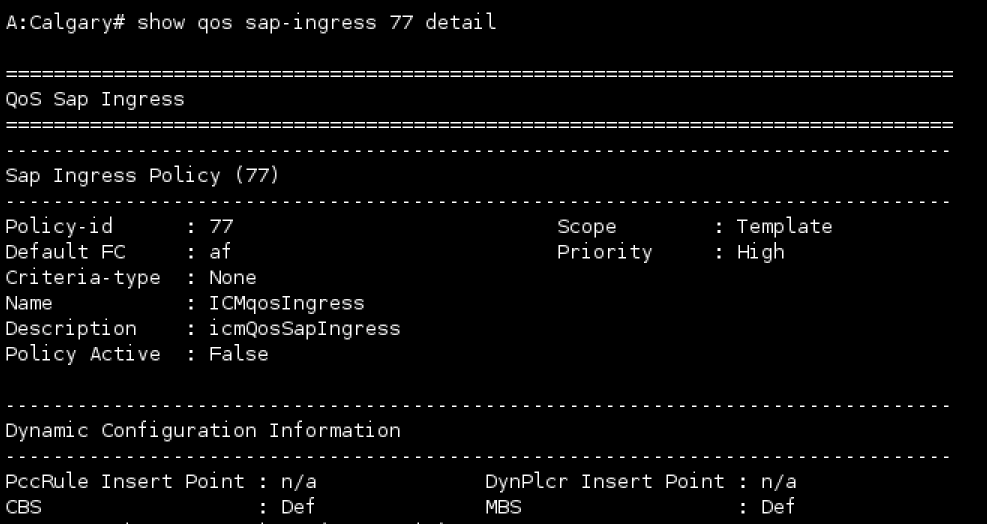This screenshot has width=987, height=524.
Task: Click the "Priority" field label
Action: pos(604,252)
